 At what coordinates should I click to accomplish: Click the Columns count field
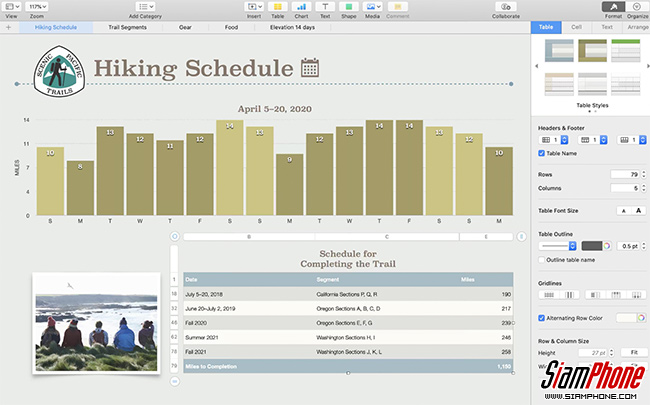click(625, 188)
